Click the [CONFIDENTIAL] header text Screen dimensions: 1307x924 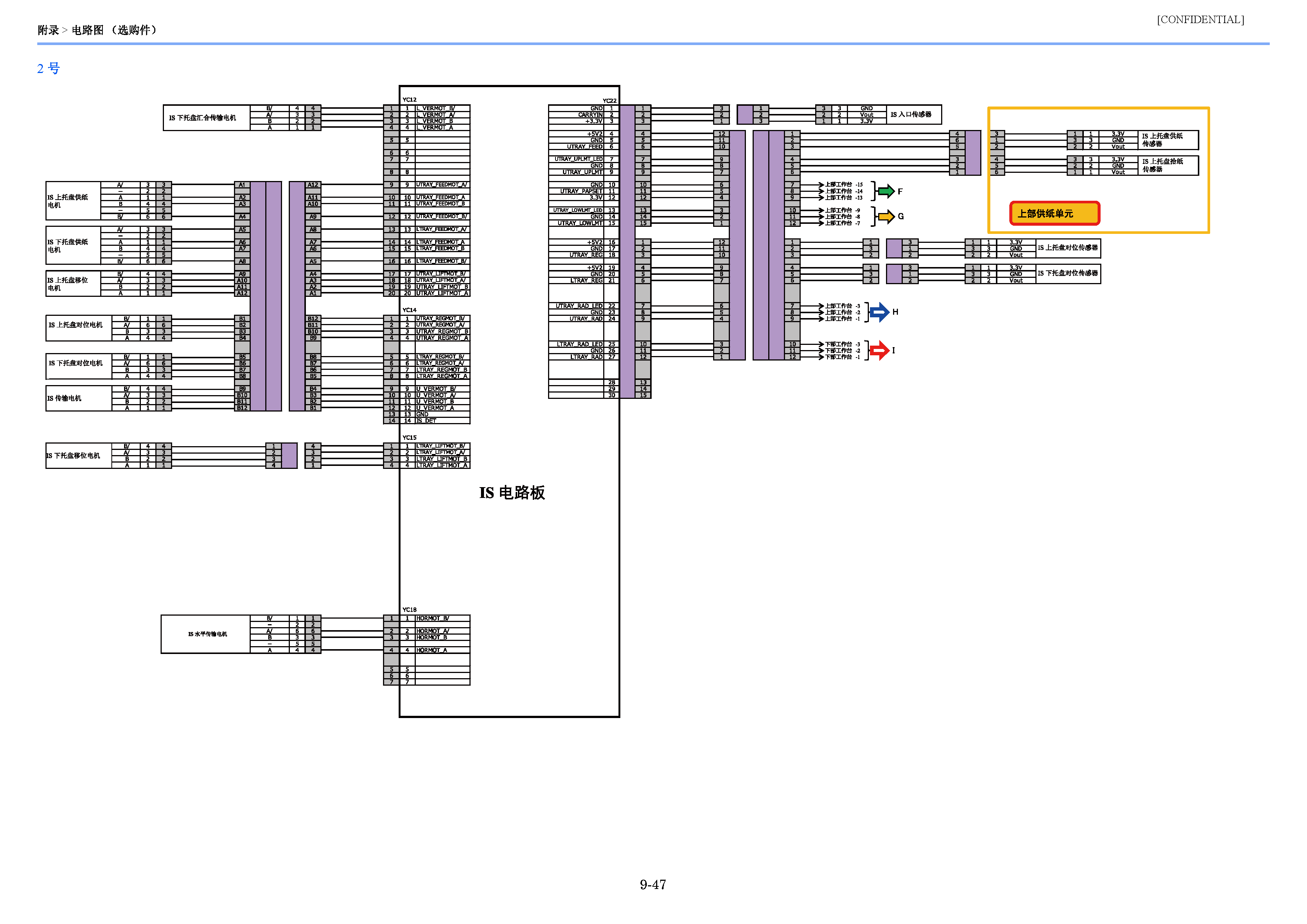click(x=1200, y=19)
